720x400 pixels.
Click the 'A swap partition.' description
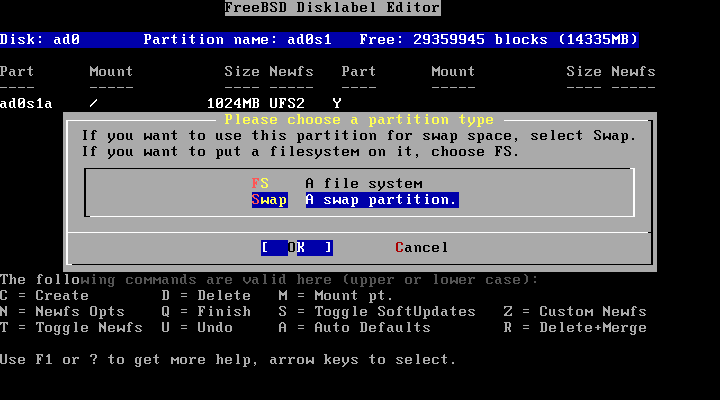382,200
